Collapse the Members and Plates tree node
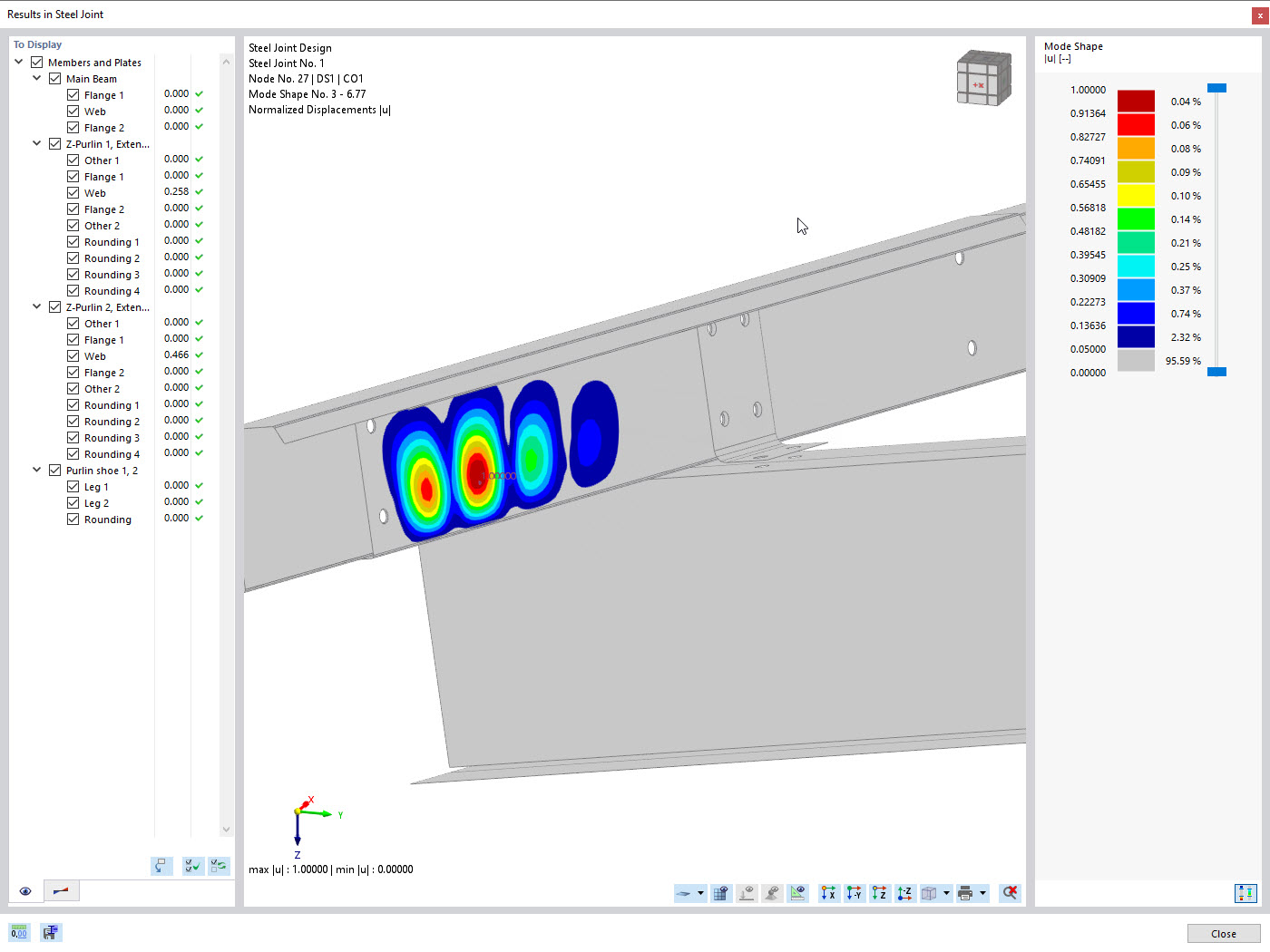 coord(19,63)
